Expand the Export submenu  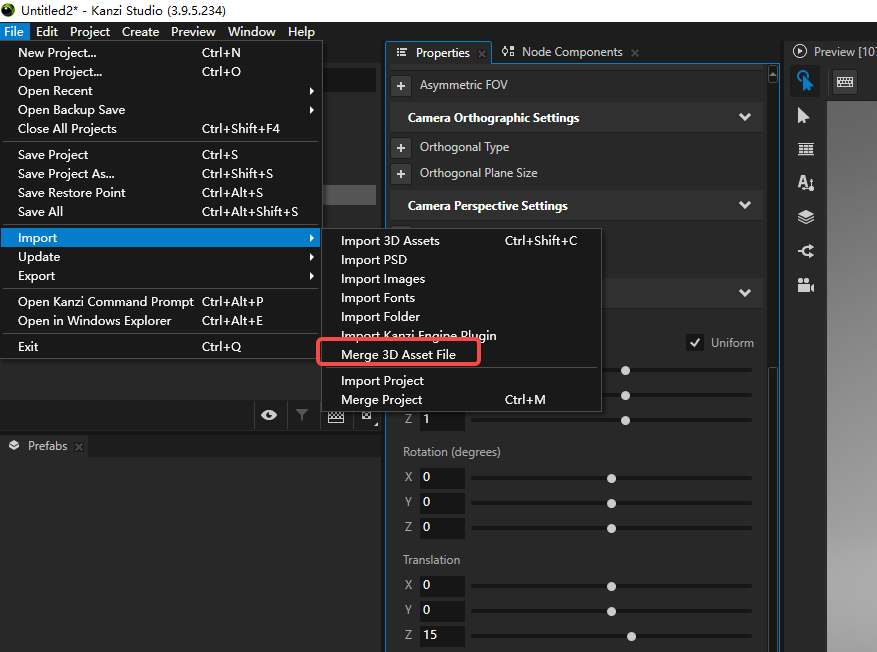(x=161, y=276)
